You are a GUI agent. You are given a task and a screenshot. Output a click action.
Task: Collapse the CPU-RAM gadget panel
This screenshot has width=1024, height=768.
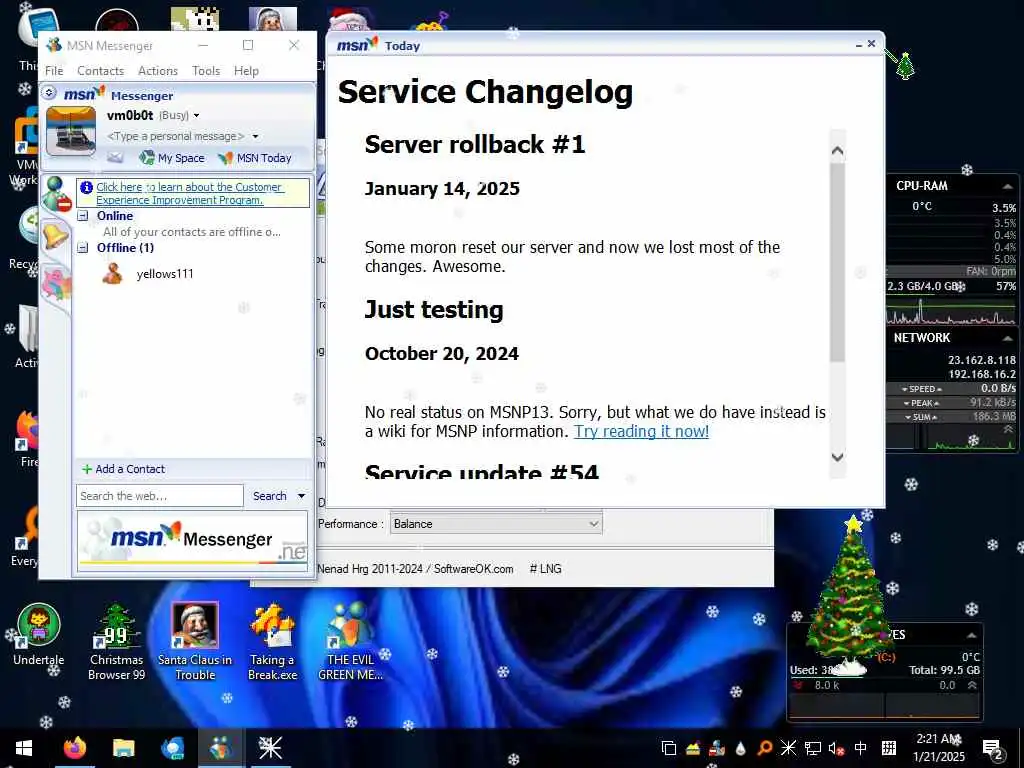click(1008, 186)
